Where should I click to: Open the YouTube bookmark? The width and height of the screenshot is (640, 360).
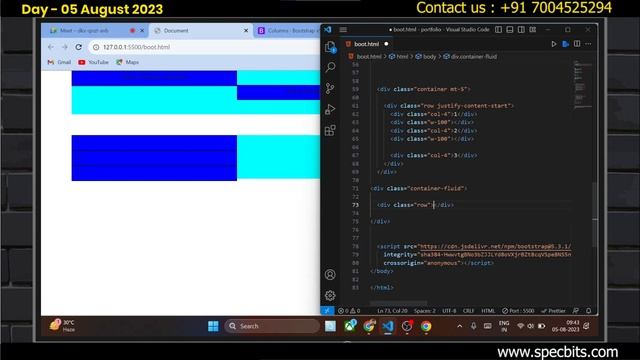(x=93, y=62)
